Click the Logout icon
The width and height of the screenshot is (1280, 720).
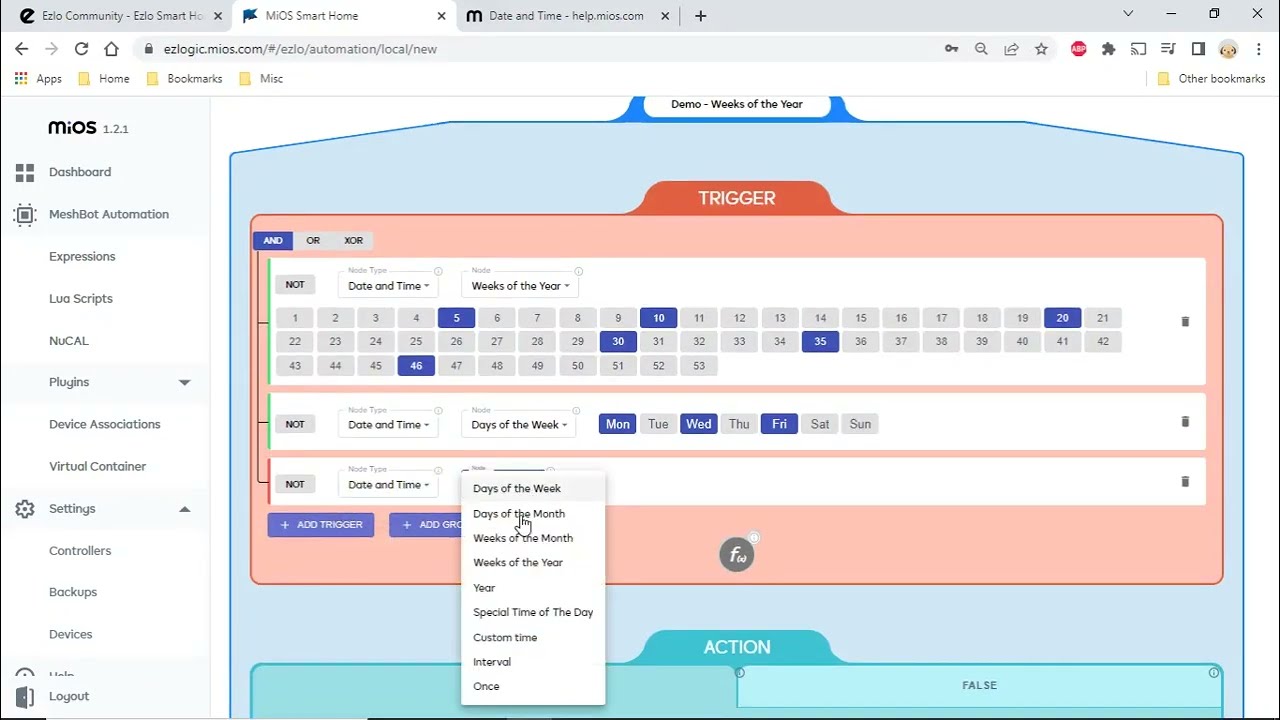(25, 696)
